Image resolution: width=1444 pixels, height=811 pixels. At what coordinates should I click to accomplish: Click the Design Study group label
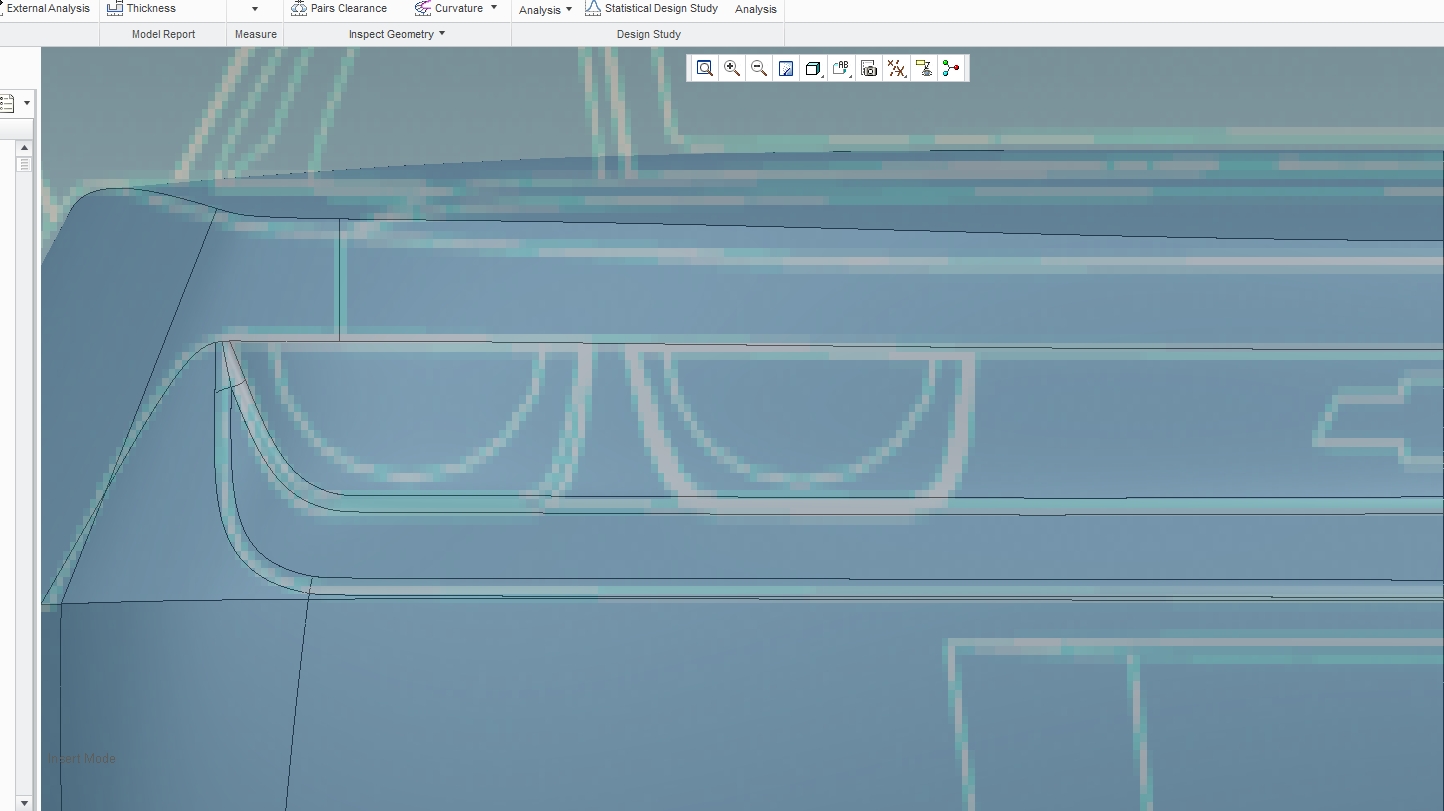pyautogui.click(x=649, y=34)
